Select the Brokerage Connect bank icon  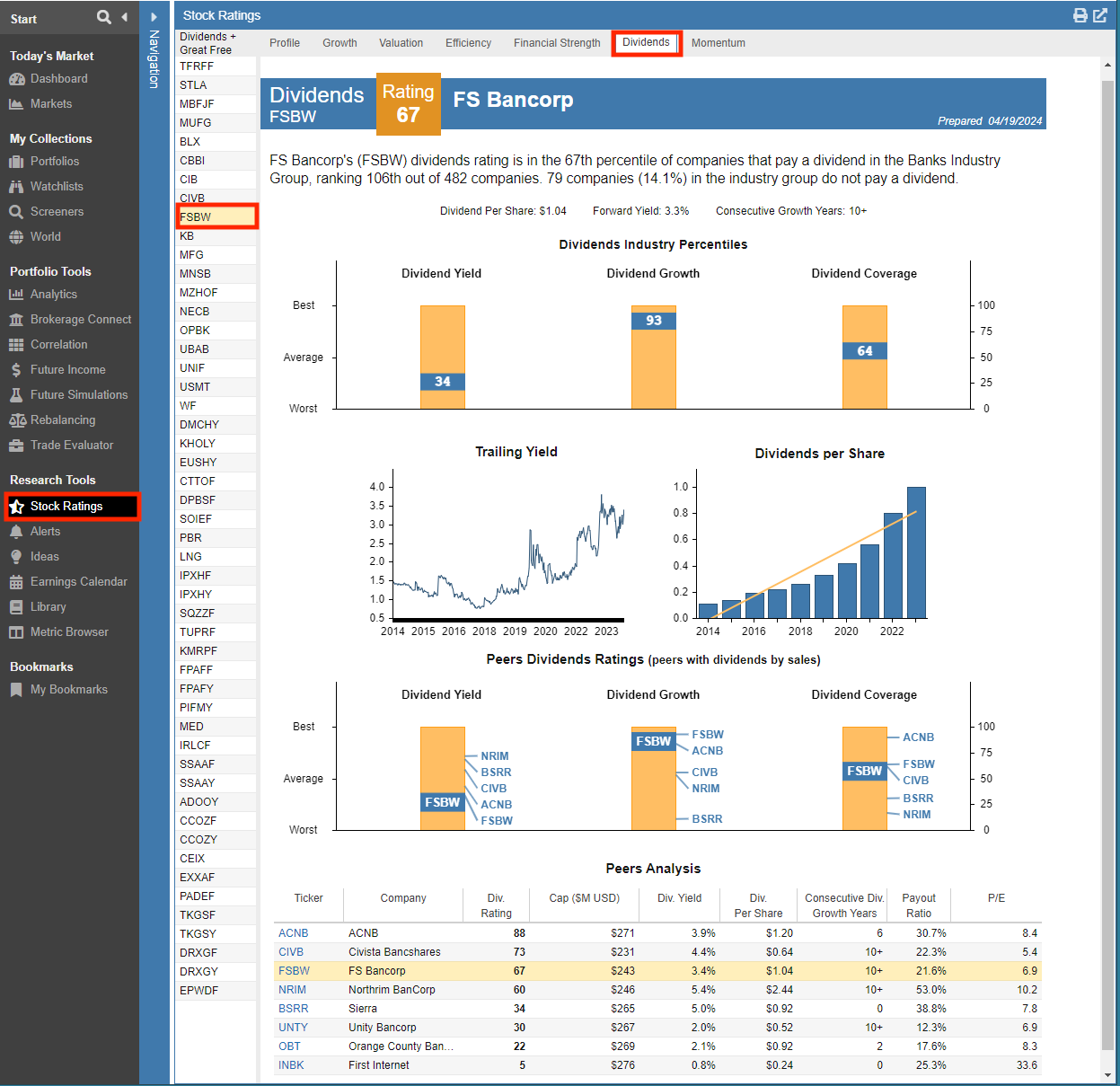coord(16,320)
